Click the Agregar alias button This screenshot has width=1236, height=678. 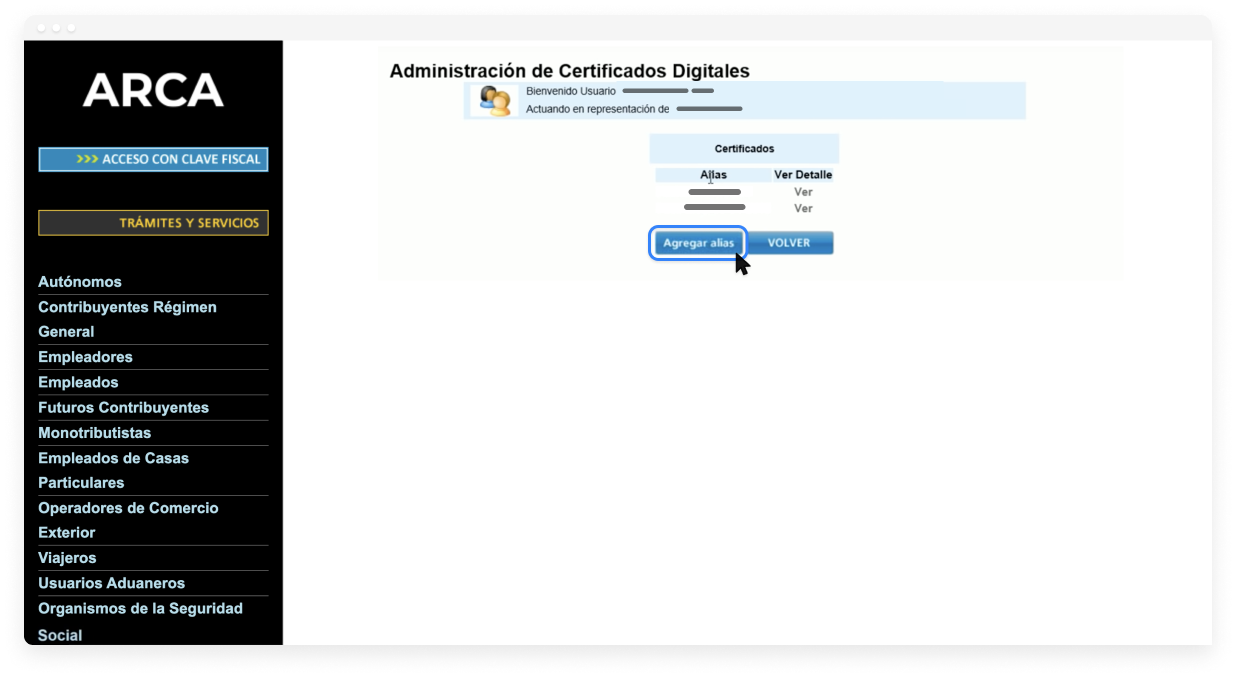pos(698,243)
